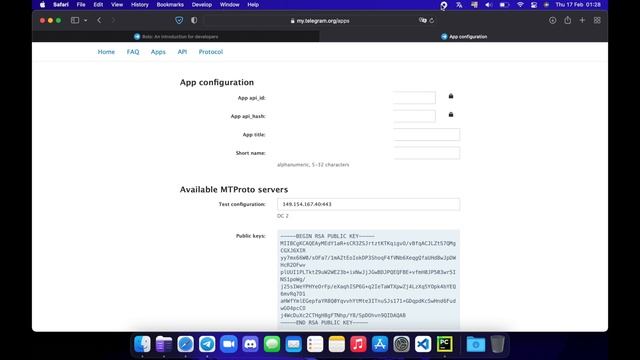Toggle the Safari sidebar button
Screen dimensions: 640x360
tap(75, 20)
